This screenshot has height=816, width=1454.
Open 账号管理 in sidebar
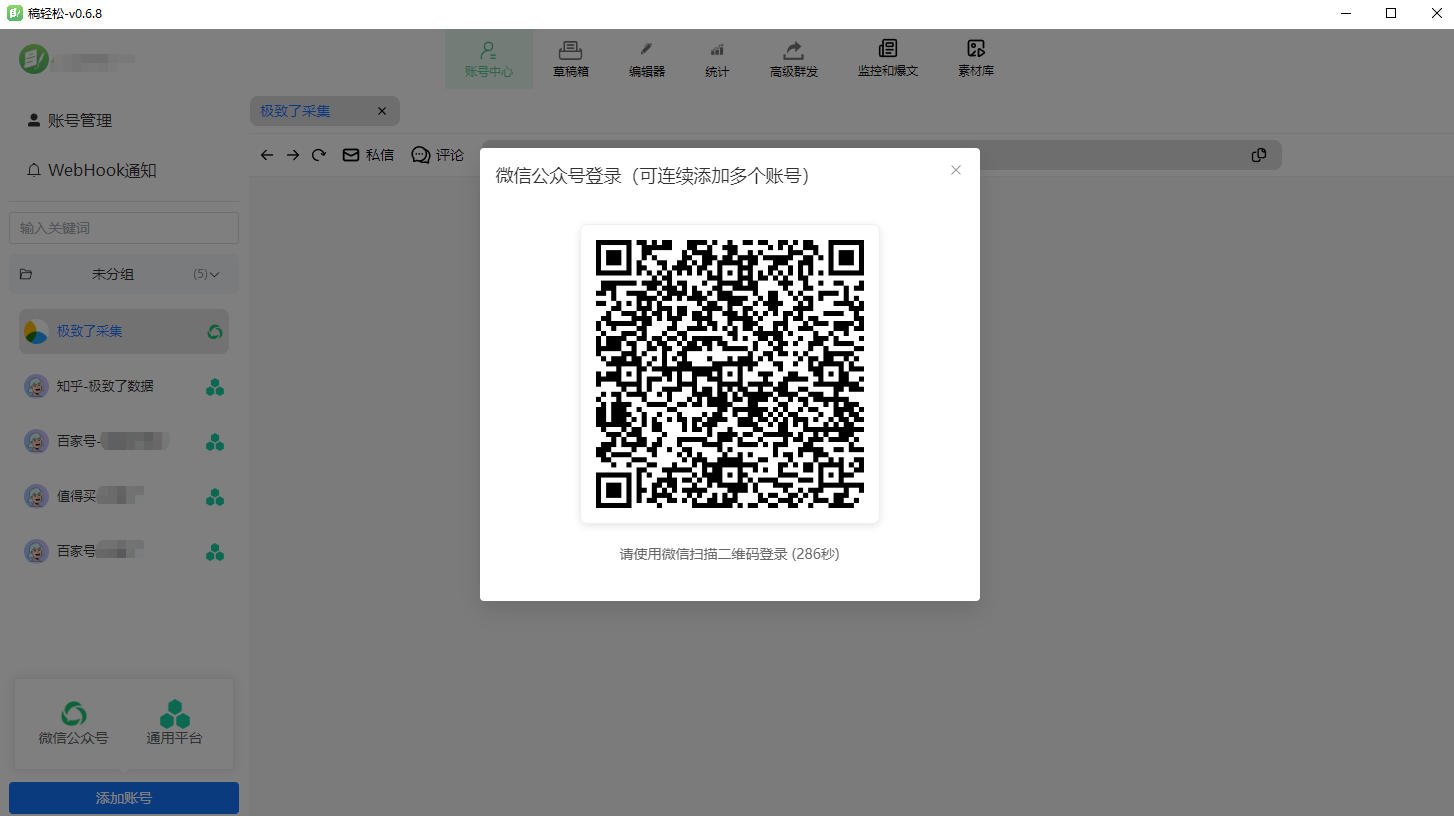click(70, 120)
